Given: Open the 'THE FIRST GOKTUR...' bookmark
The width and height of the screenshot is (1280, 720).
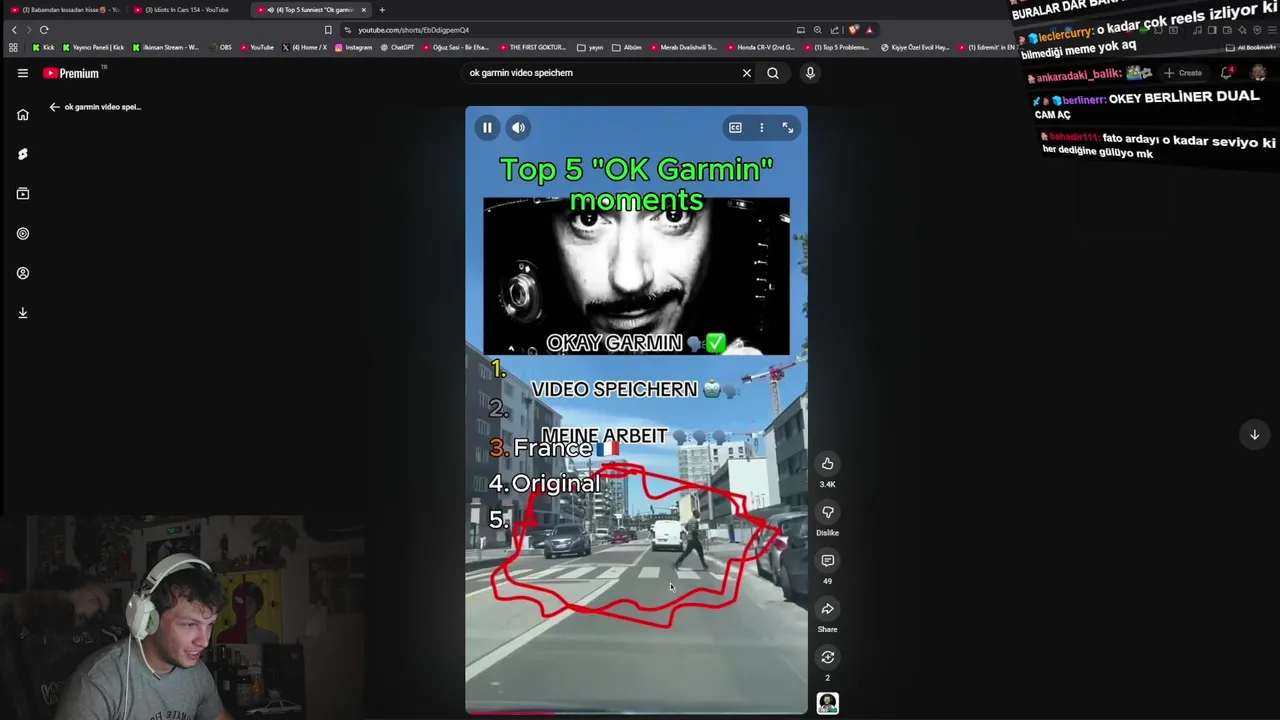Looking at the screenshot, I should point(533,47).
